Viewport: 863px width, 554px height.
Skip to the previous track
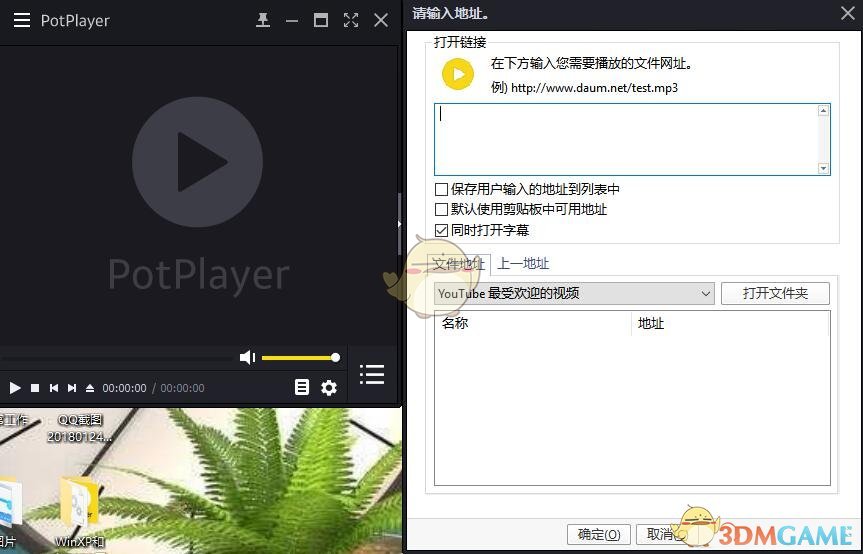[53, 388]
